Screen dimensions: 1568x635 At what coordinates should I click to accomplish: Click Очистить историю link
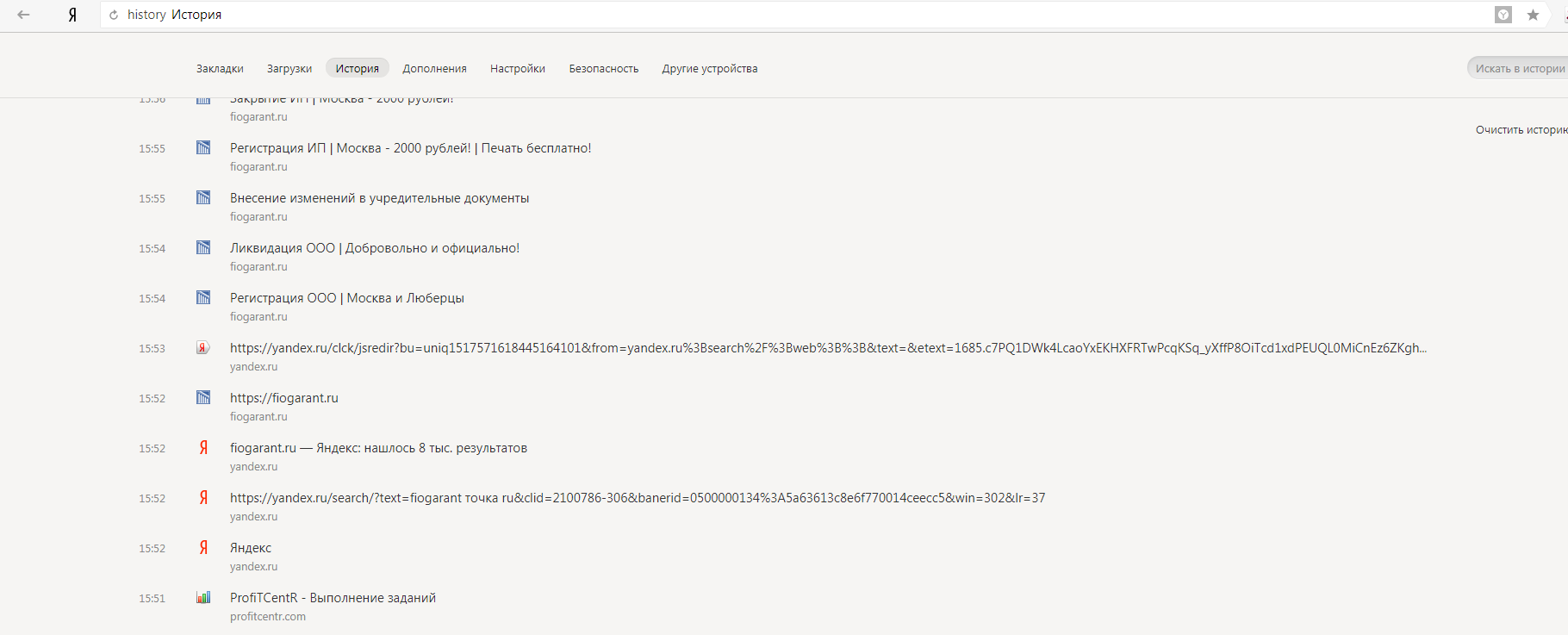pyautogui.click(x=1521, y=130)
